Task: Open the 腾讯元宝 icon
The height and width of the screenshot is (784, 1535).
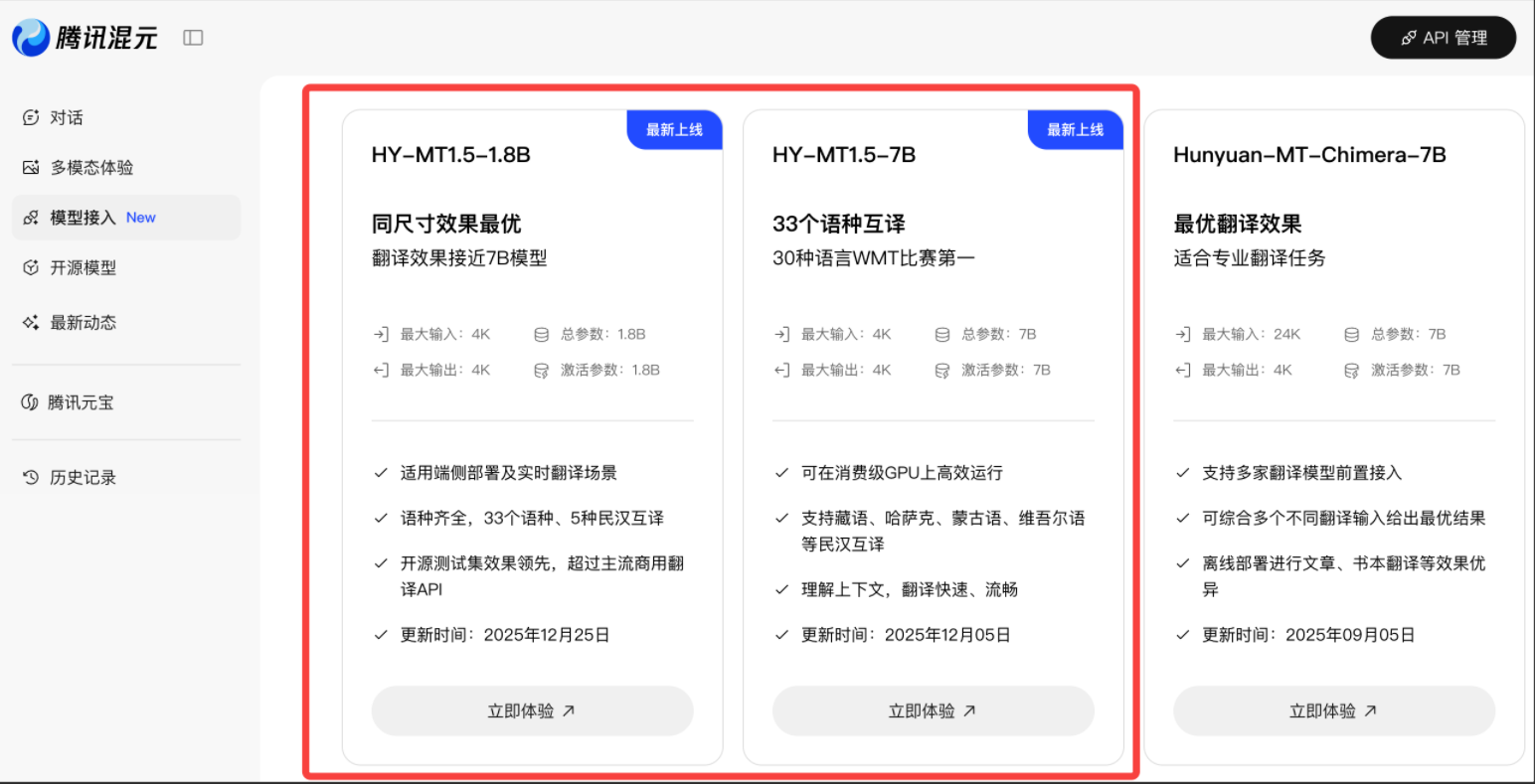Action: 31,401
